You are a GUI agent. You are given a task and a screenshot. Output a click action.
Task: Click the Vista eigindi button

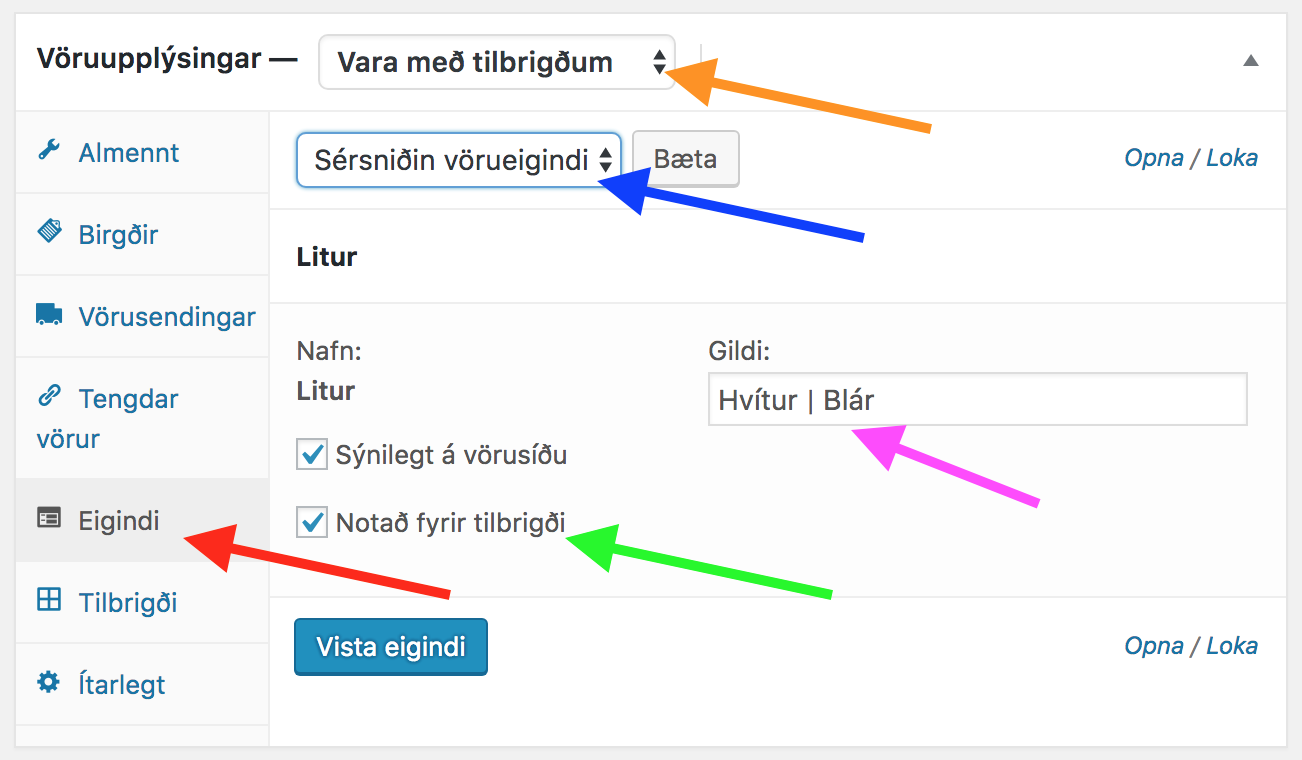click(x=391, y=647)
